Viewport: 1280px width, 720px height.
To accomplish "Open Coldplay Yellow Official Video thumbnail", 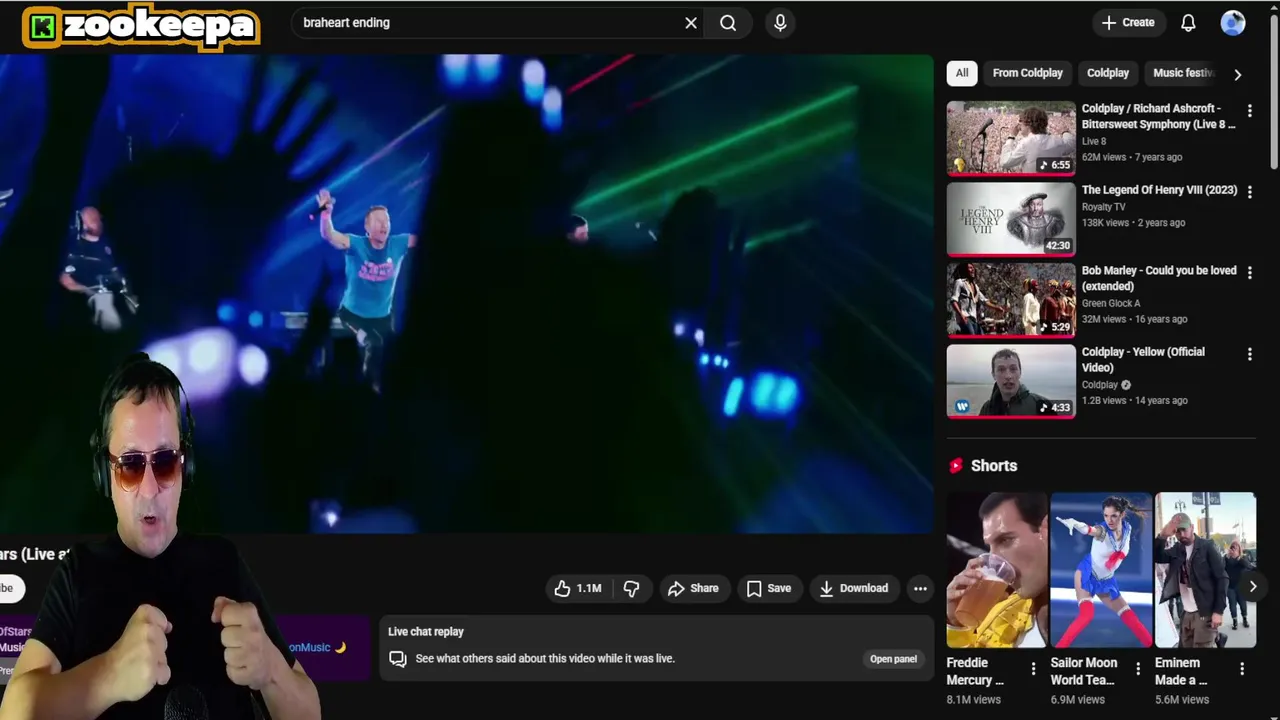I will tap(1011, 380).
